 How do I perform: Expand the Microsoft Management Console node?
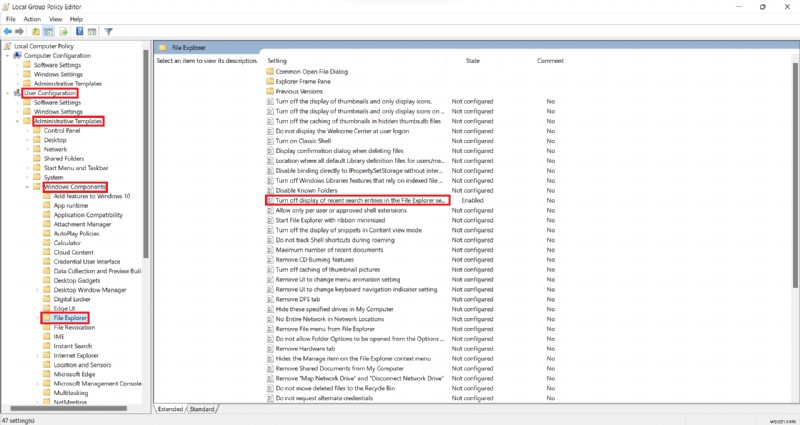37,384
